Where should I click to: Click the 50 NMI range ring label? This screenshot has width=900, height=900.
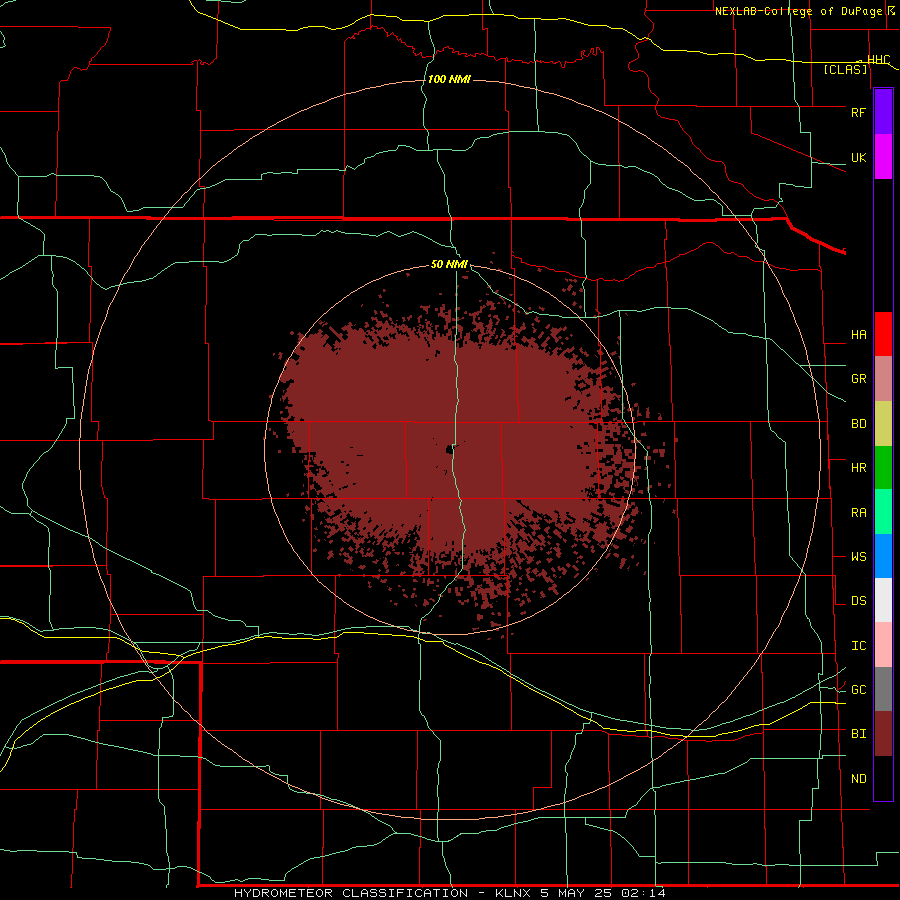pos(449,265)
